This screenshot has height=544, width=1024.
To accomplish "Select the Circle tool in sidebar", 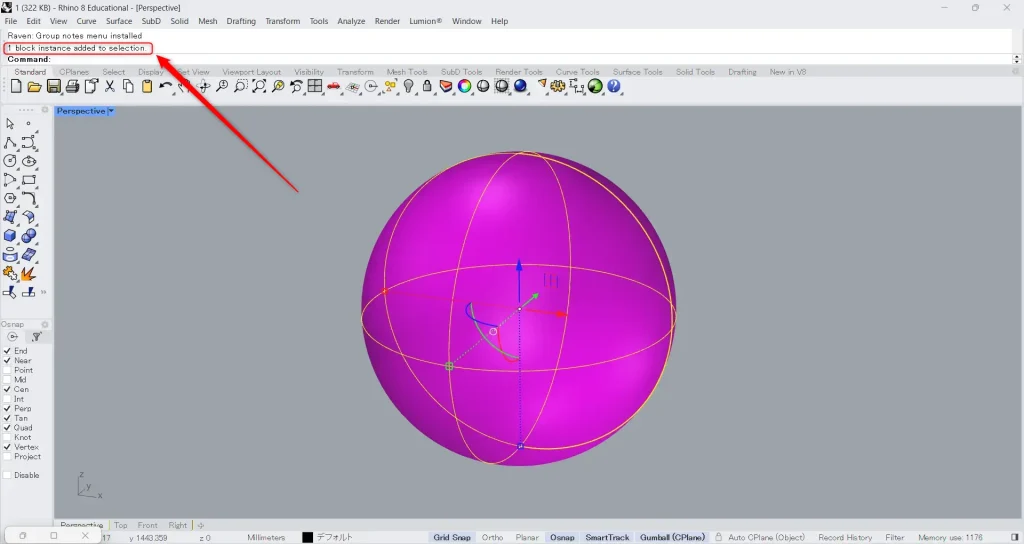I will [10, 161].
